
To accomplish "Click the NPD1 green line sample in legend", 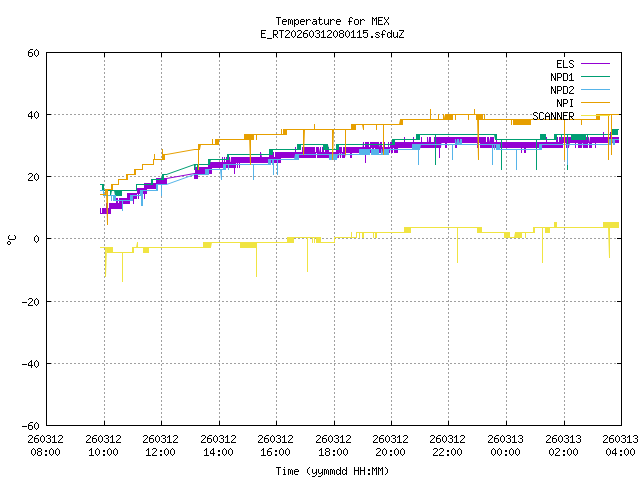I will click(600, 77).
